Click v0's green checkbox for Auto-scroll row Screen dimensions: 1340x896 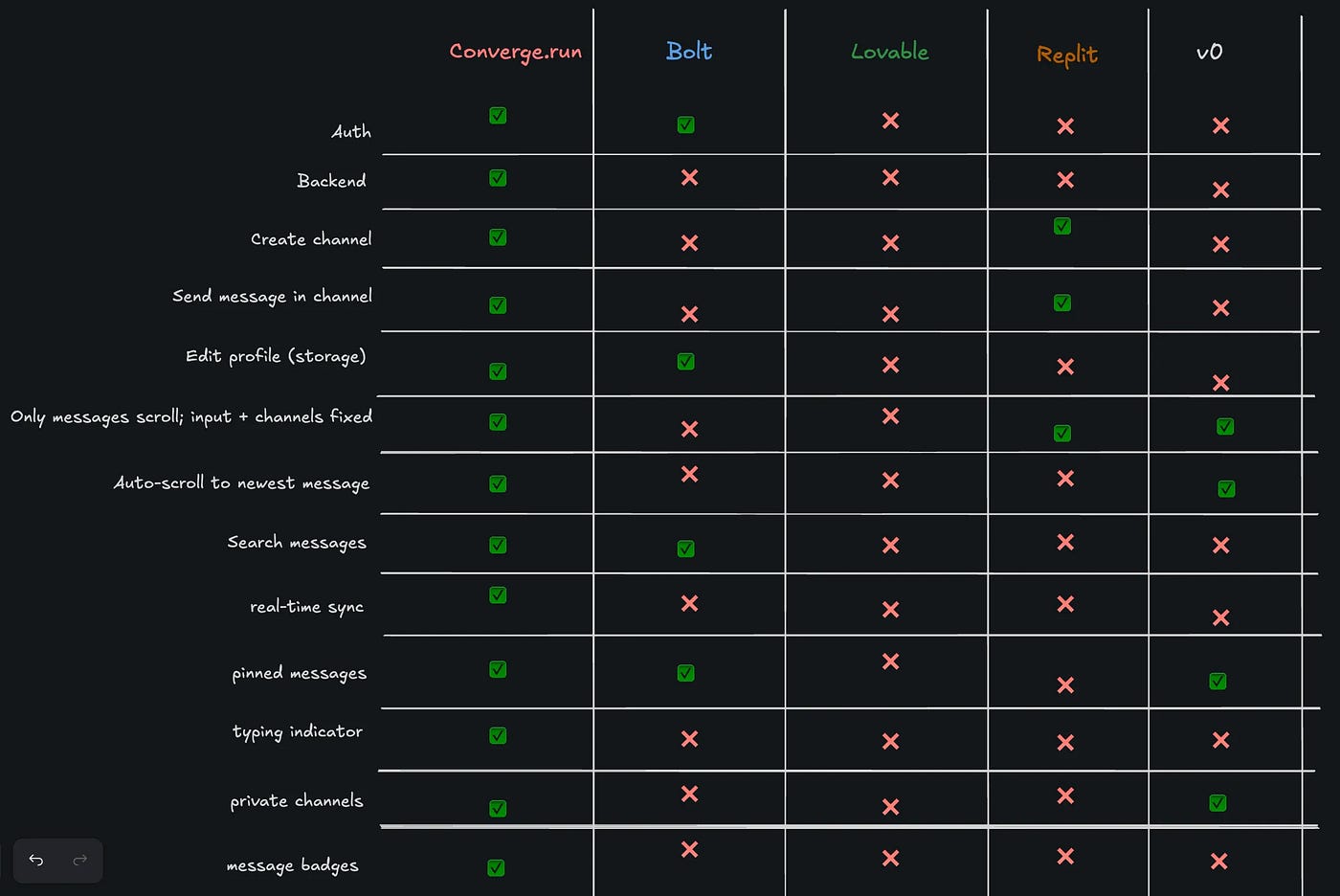(1226, 489)
